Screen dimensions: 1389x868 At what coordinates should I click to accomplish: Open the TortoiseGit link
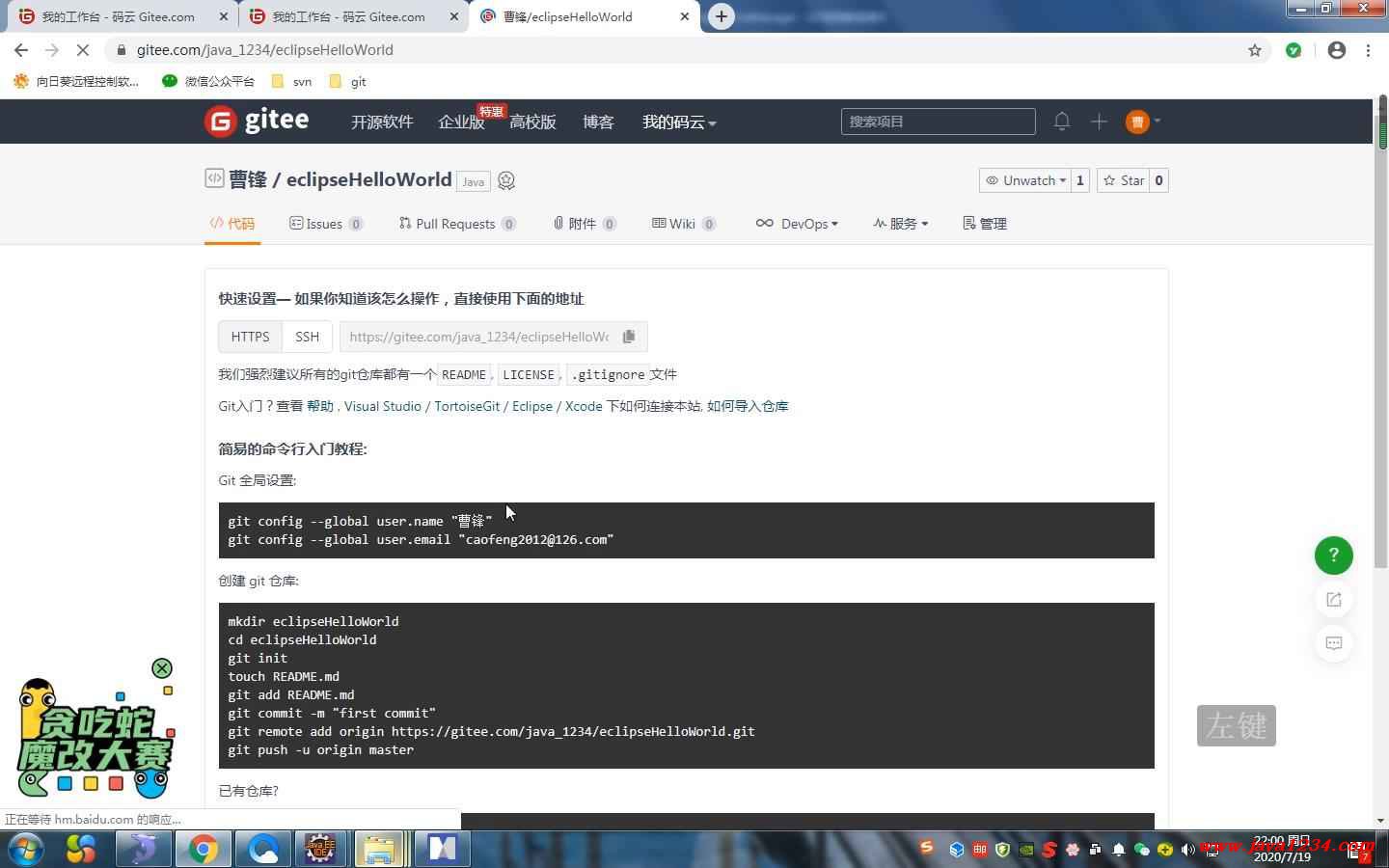467,406
